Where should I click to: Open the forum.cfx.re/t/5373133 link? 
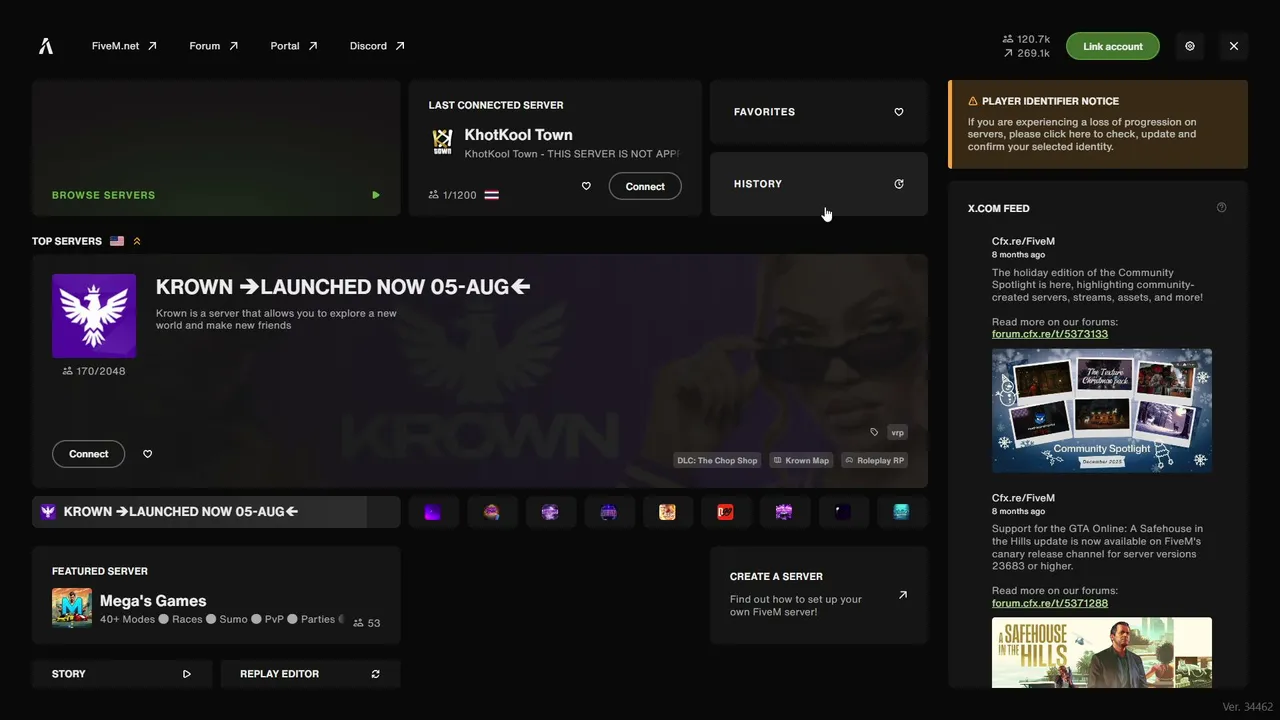pyautogui.click(x=1050, y=334)
